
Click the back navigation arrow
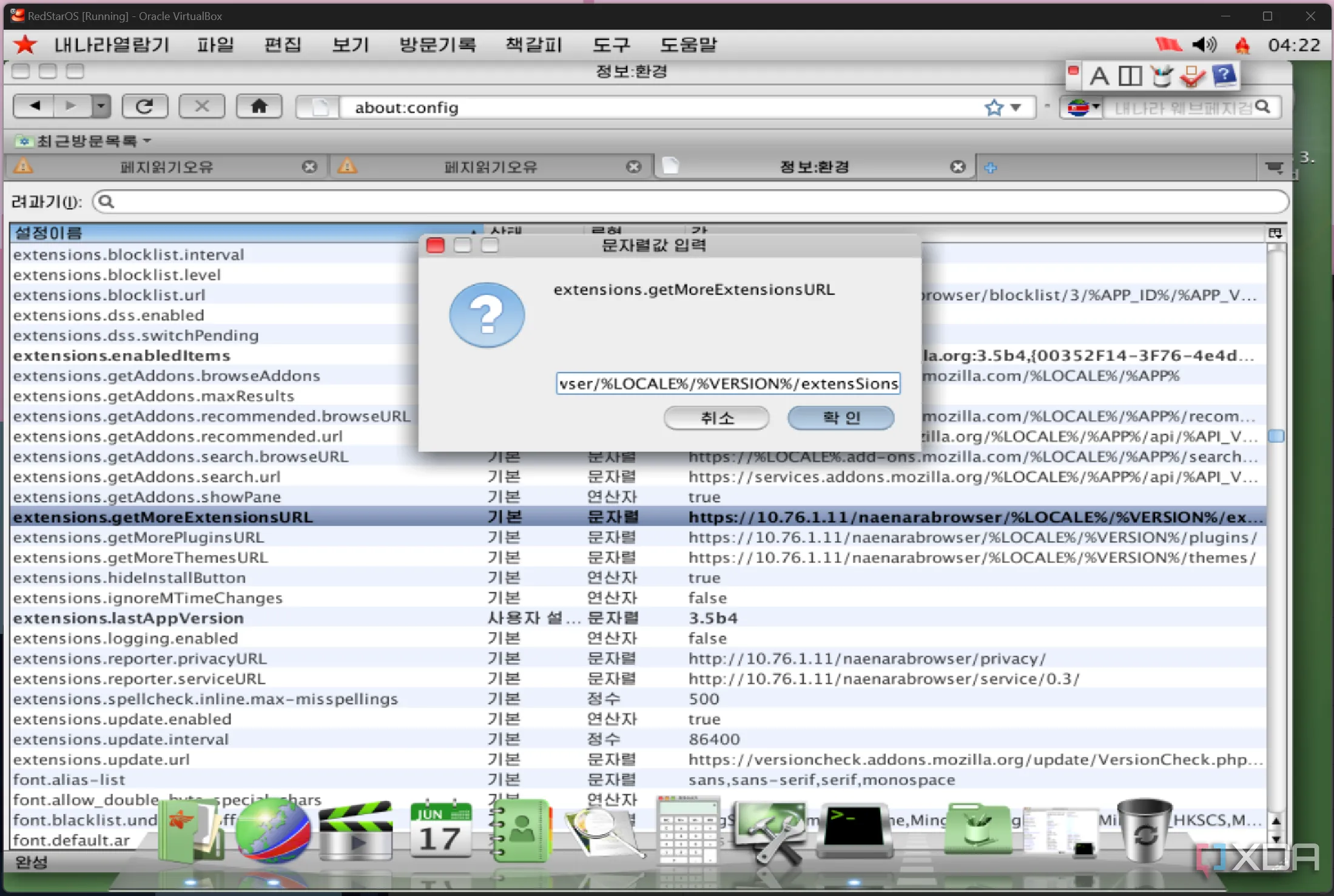point(35,107)
